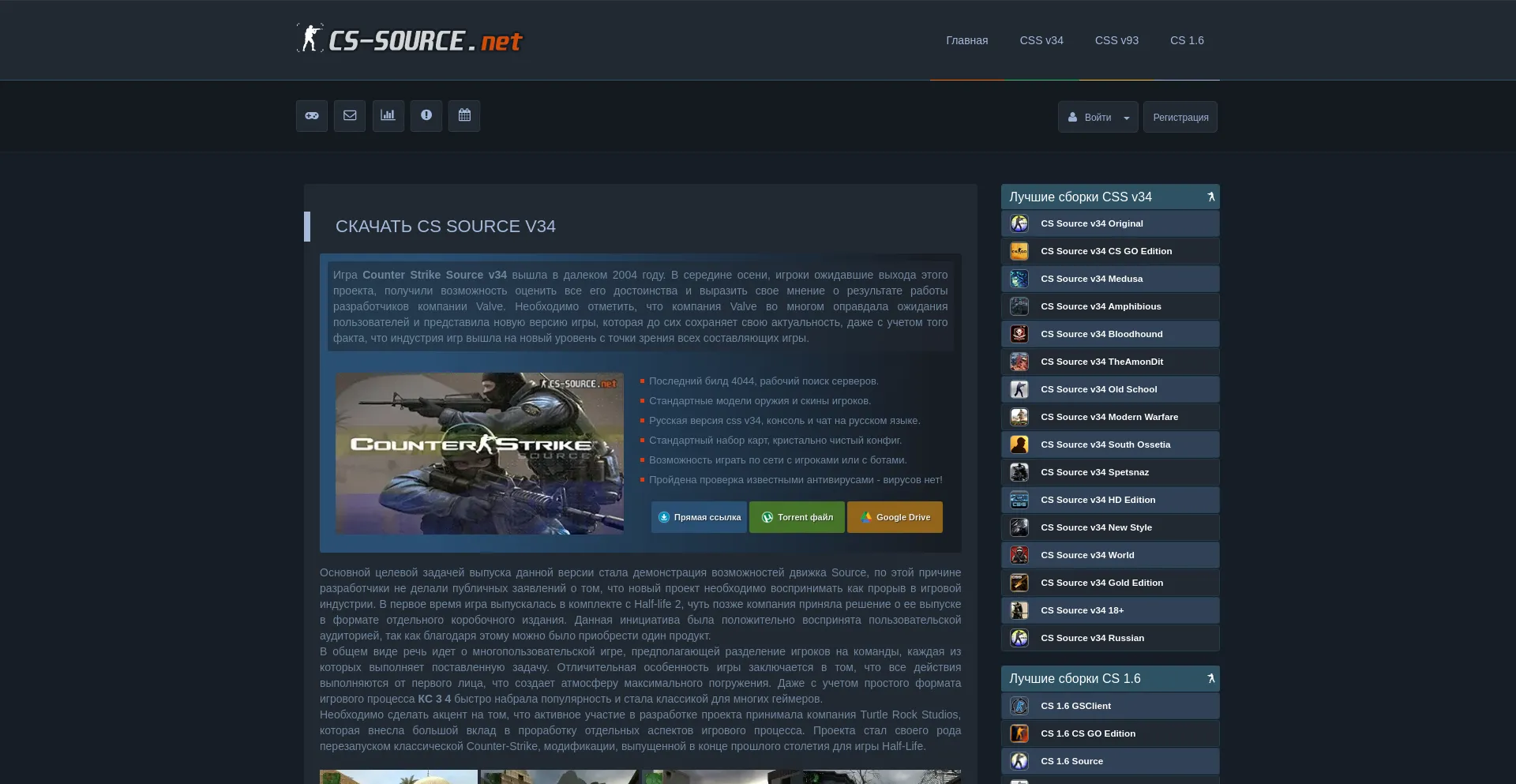Screen dimensions: 1516x784
Task: Click the icon beside CS Source v34 CS GO Edition
Action: click(x=1019, y=251)
